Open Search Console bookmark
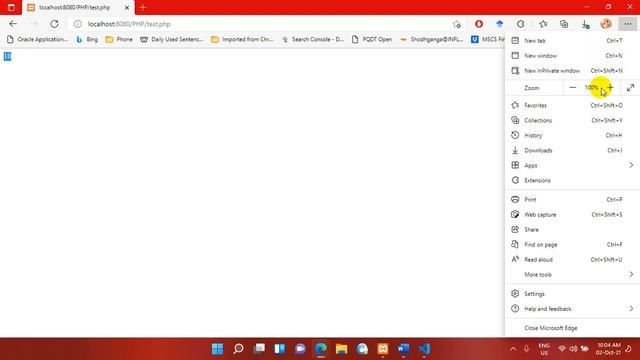The width and height of the screenshot is (640, 360). [313, 39]
